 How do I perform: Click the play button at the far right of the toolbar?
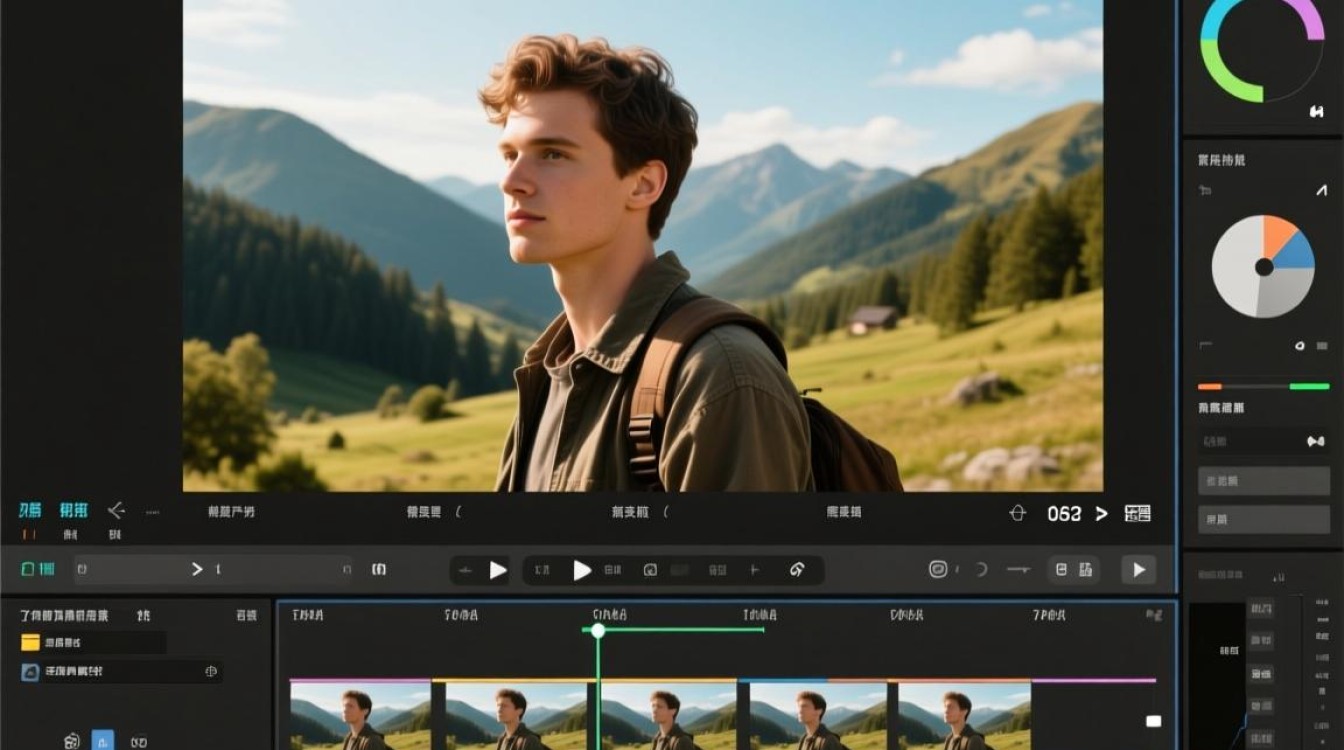coord(1138,570)
